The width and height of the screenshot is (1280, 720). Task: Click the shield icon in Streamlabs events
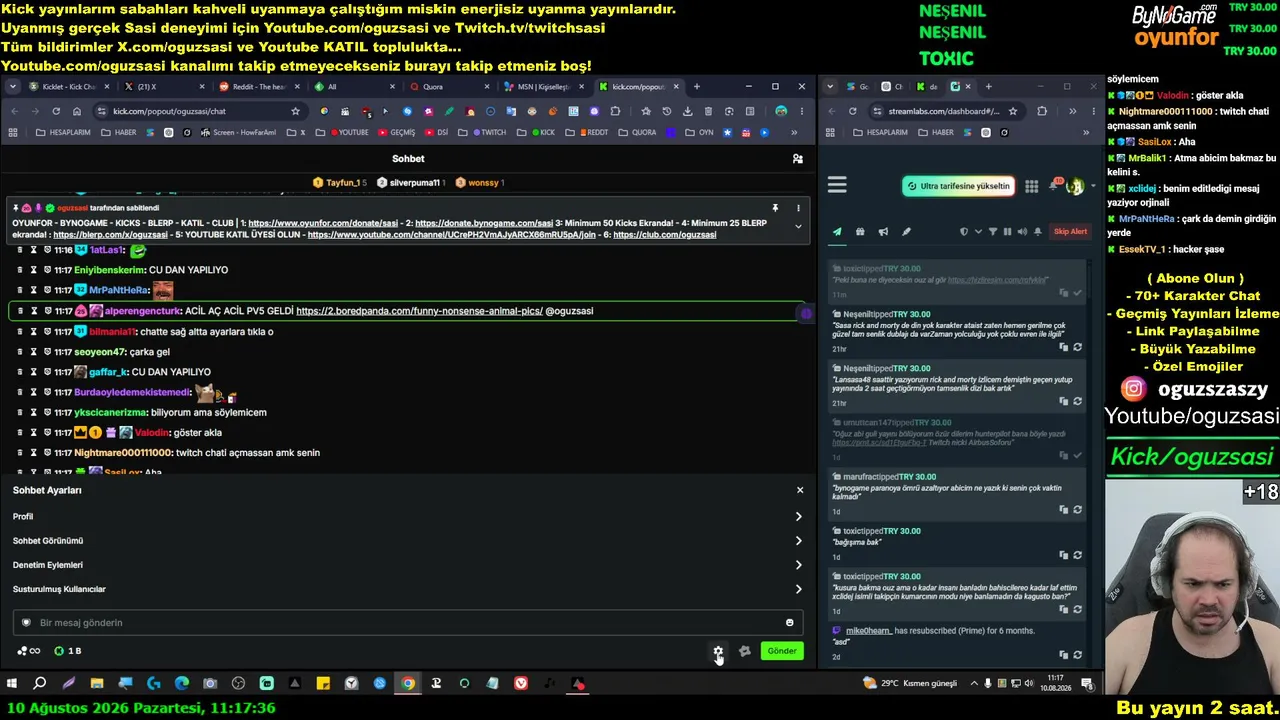(x=964, y=232)
